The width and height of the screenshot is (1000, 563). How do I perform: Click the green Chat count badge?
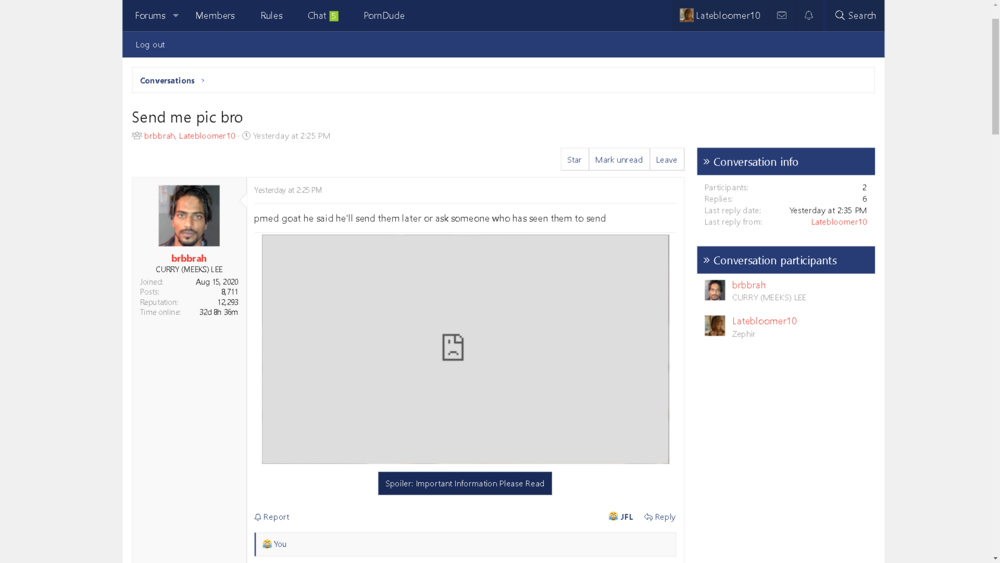pyautogui.click(x=334, y=16)
